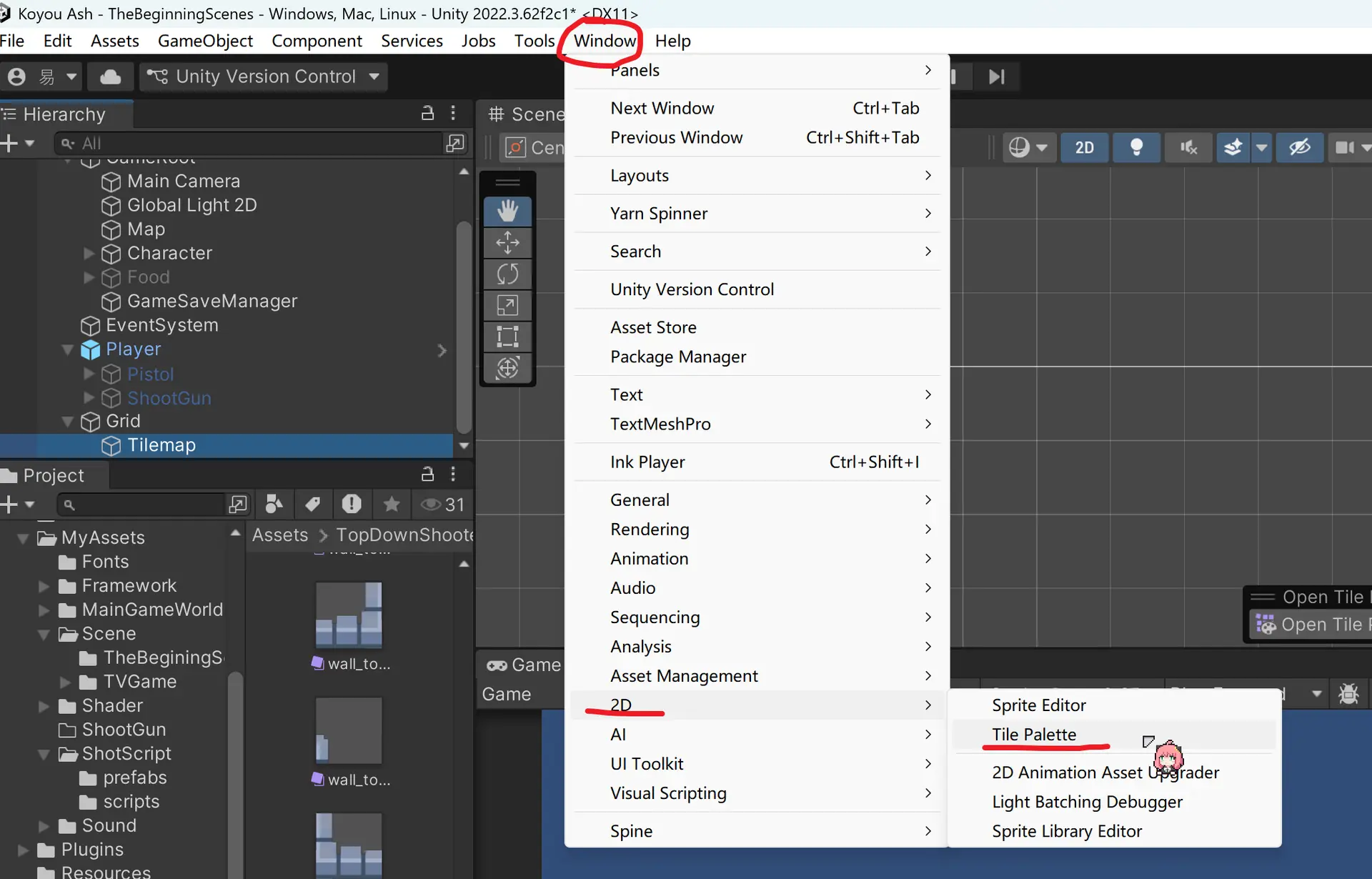Image resolution: width=1372 pixels, height=879 pixels.
Task: Lock the Project panel
Action: tap(427, 474)
